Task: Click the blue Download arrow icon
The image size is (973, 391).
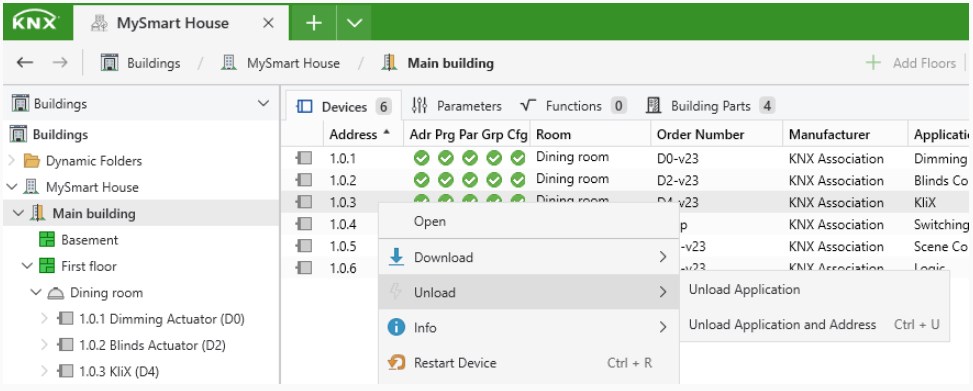Action: 396,257
